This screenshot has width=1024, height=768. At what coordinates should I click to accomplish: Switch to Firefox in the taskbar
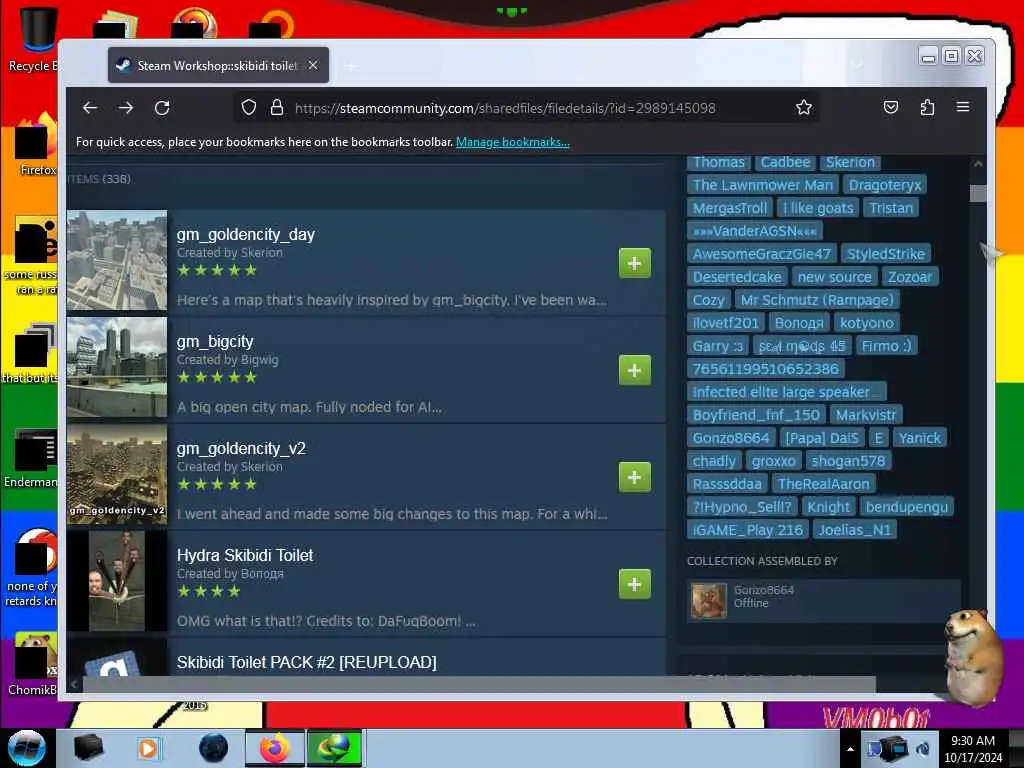point(274,748)
